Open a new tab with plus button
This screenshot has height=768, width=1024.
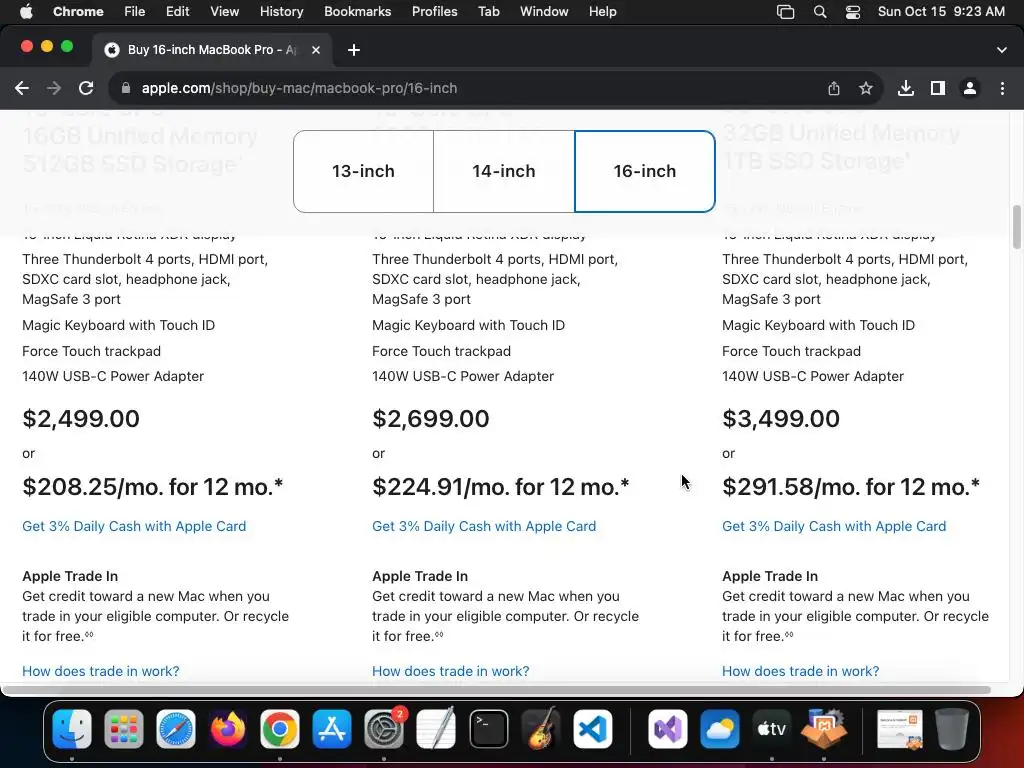[x=353, y=50]
